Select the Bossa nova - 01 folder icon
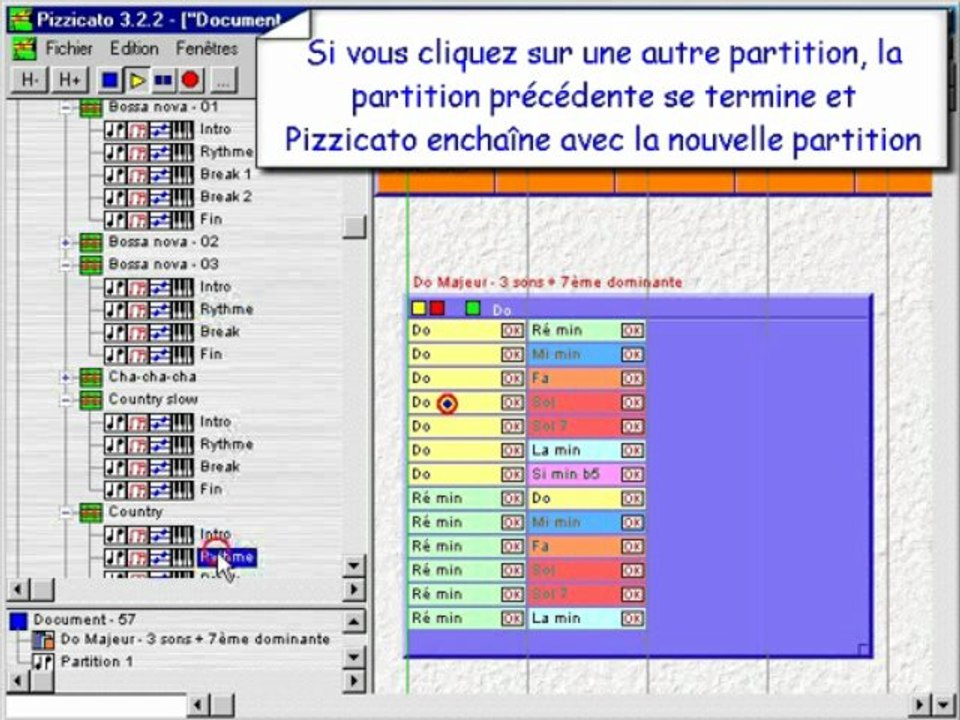Image resolution: width=960 pixels, height=720 pixels. tap(91, 108)
